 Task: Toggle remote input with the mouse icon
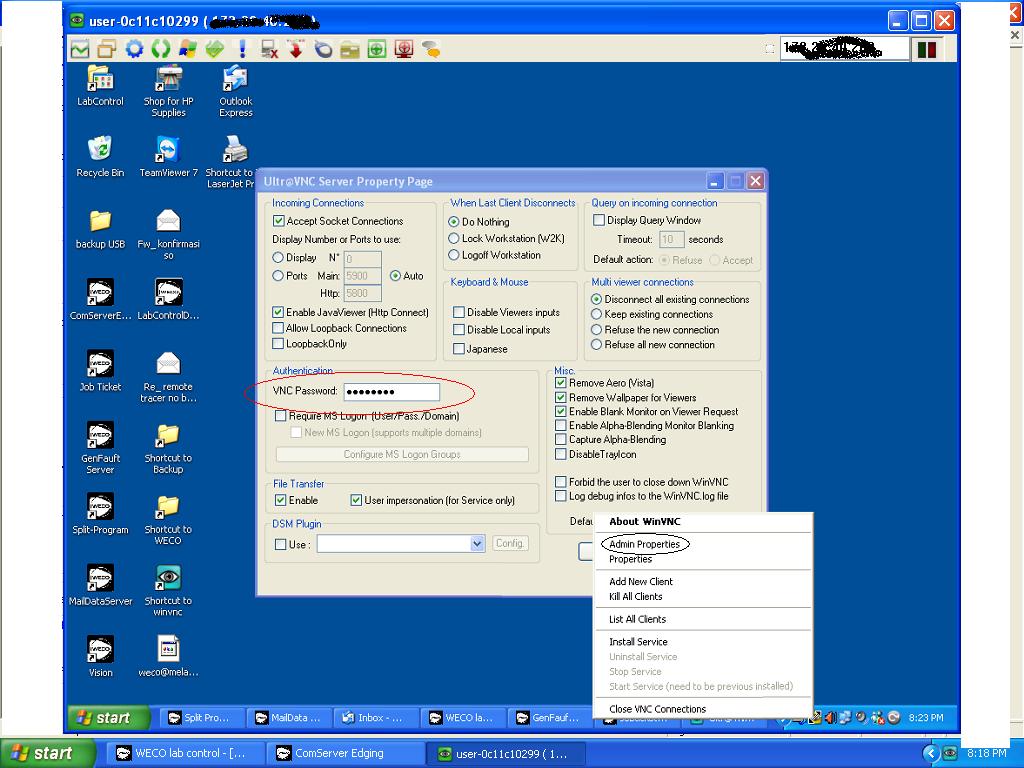pos(323,49)
